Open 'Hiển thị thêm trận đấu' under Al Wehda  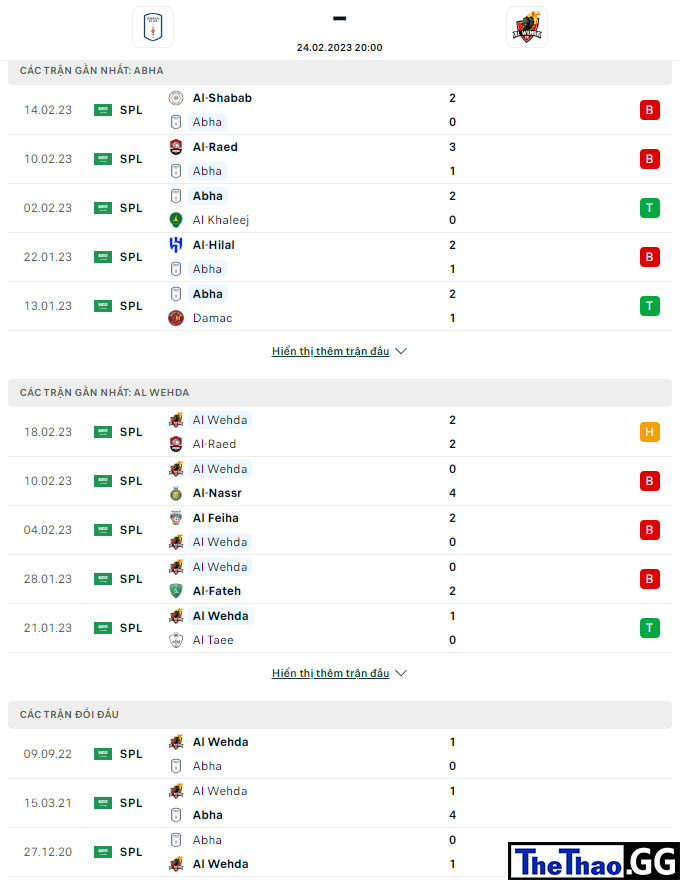click(x=330, y=673)
